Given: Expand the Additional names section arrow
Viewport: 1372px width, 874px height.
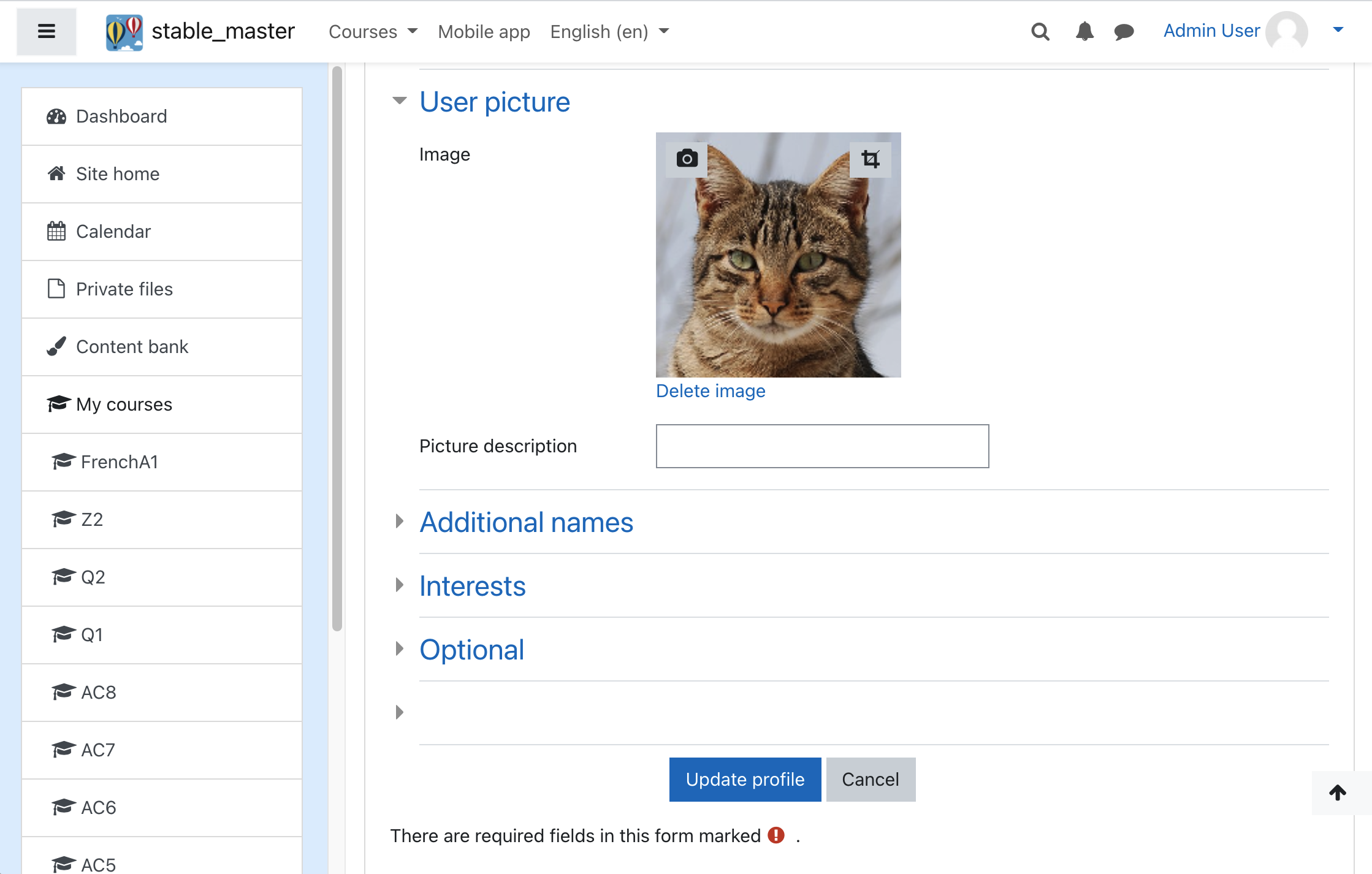Looking at the screenshot, I should pyautogui.click(x=400, y=522).
